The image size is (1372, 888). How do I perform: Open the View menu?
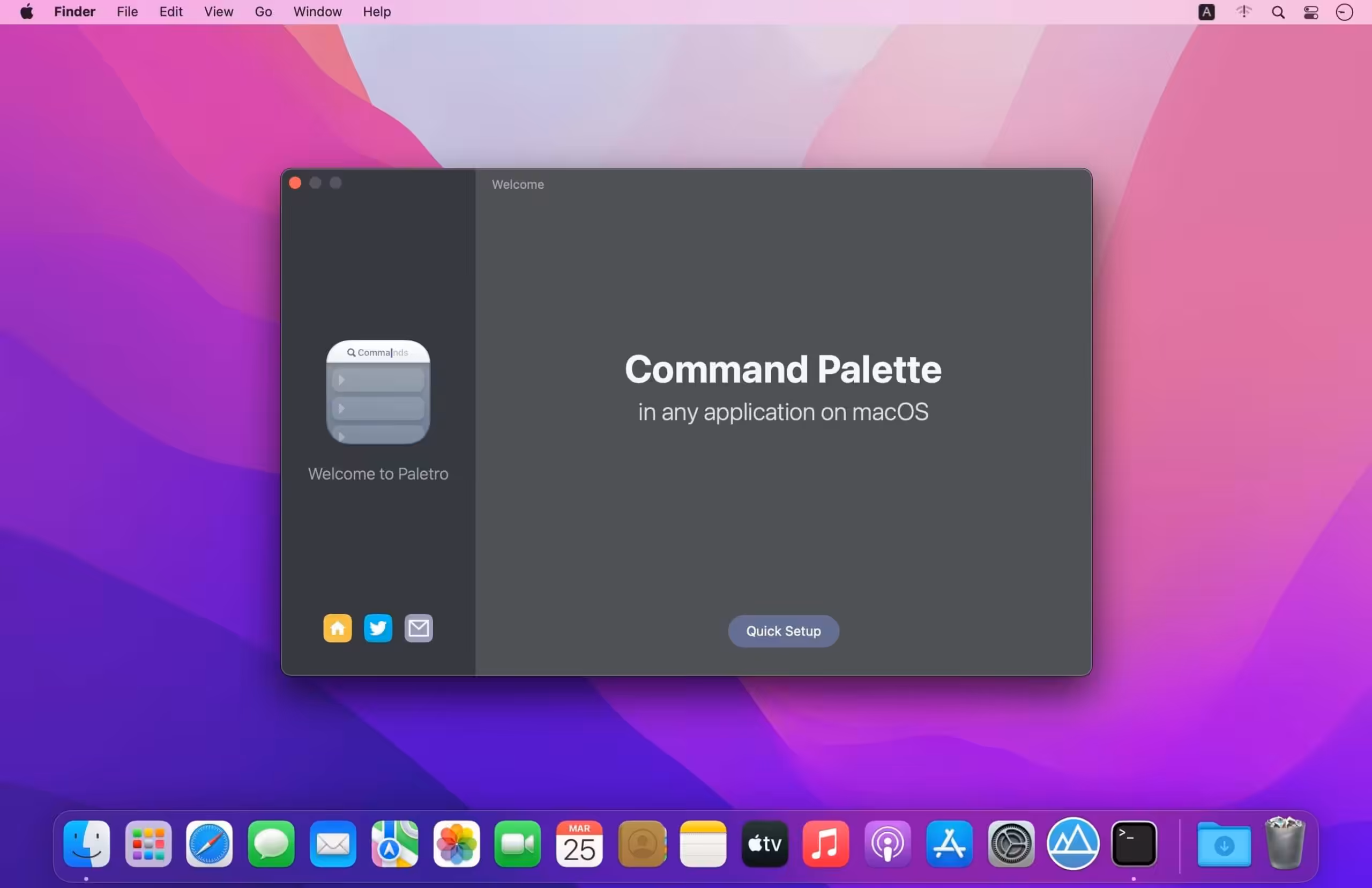218,12
